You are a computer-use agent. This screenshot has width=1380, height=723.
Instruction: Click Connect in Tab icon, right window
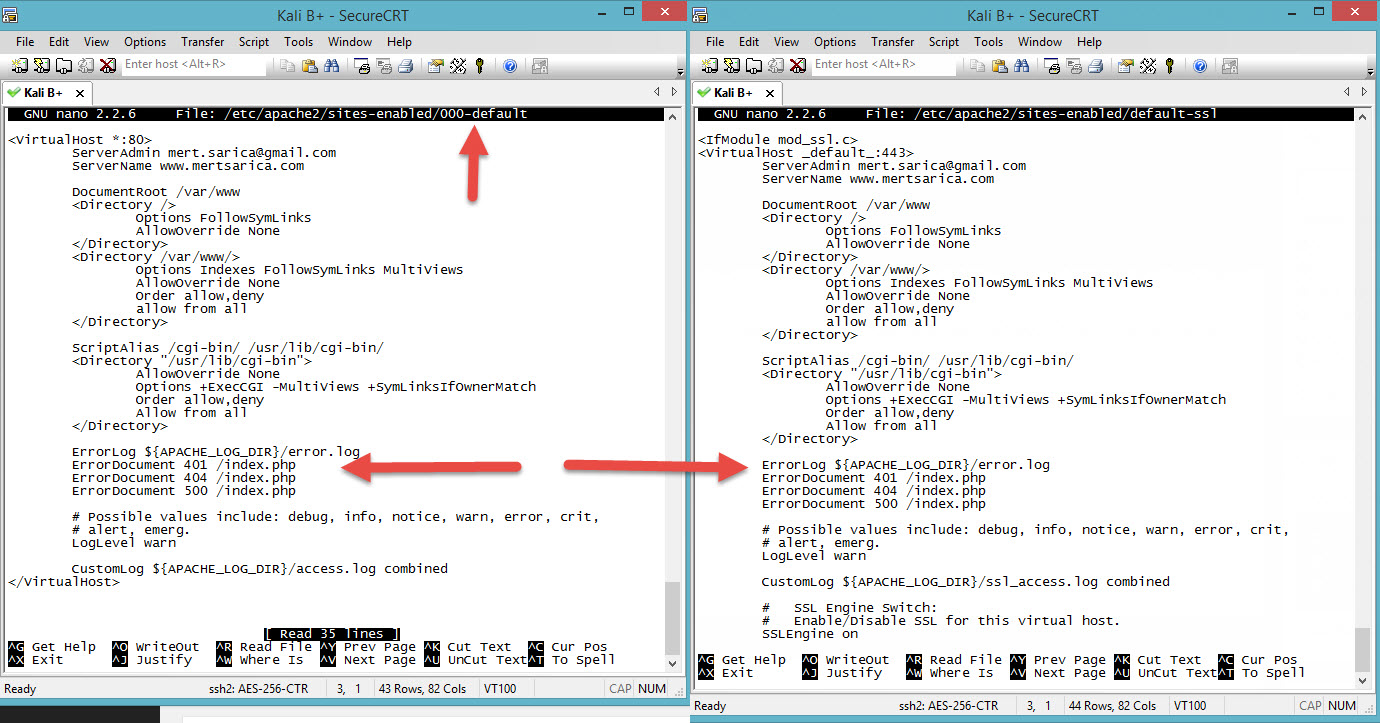tap(753, 65)
